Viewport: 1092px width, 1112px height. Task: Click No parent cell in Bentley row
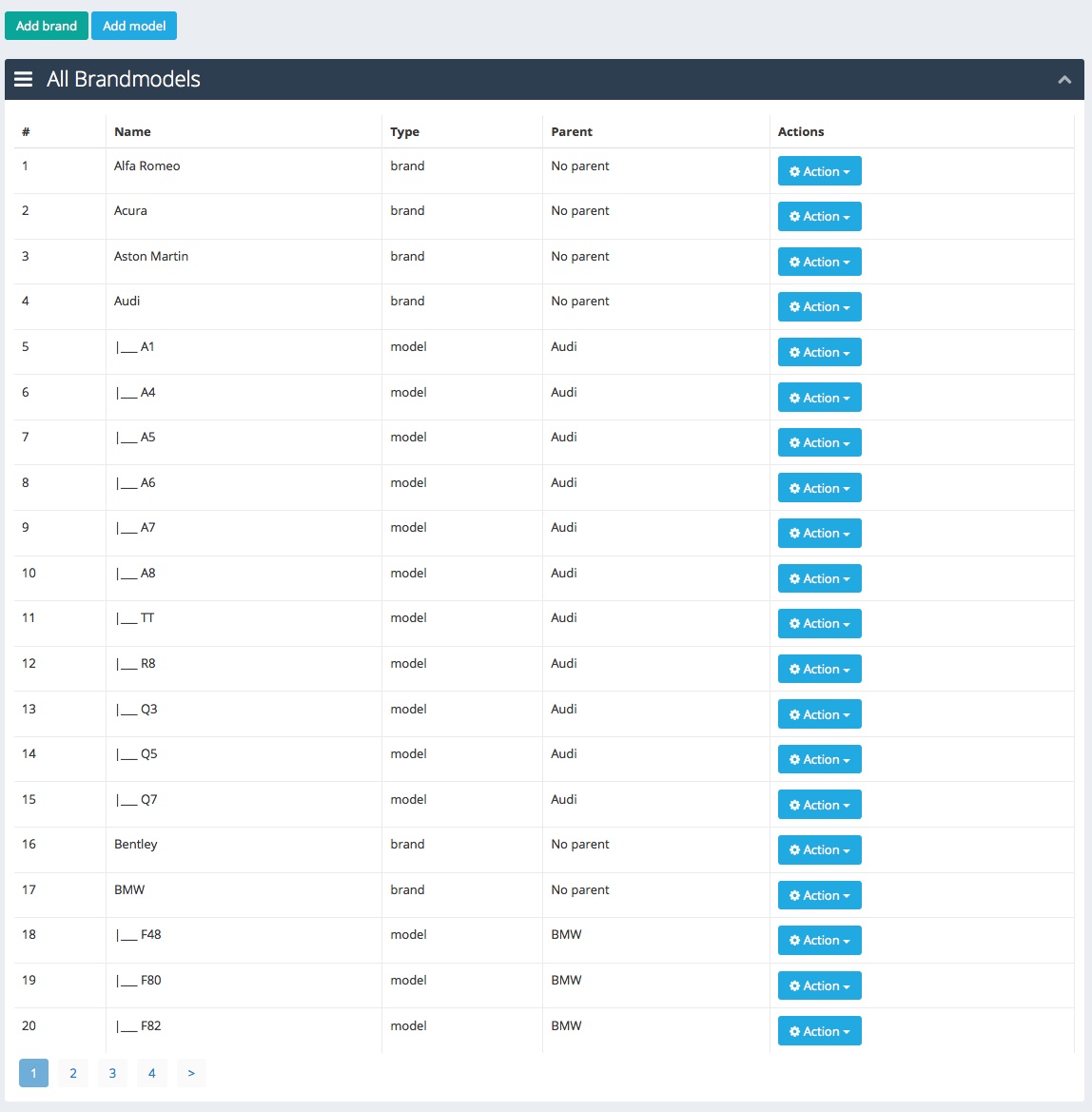656,849
